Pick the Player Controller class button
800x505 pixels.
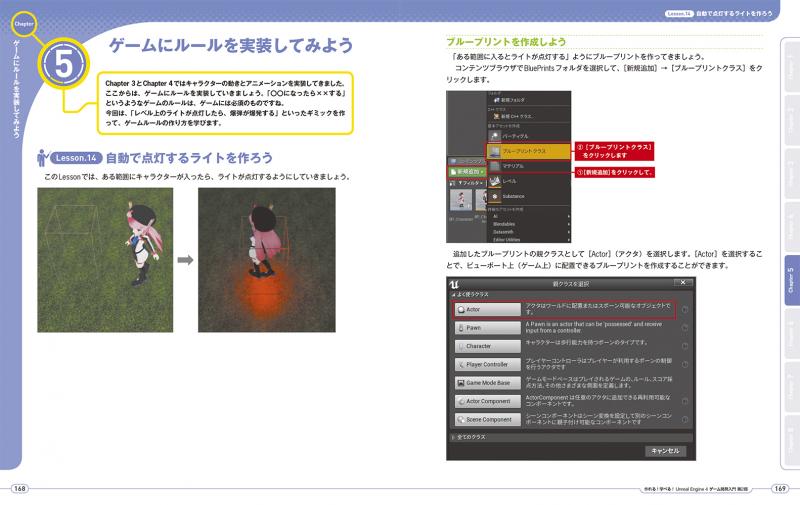pos(487,365)
